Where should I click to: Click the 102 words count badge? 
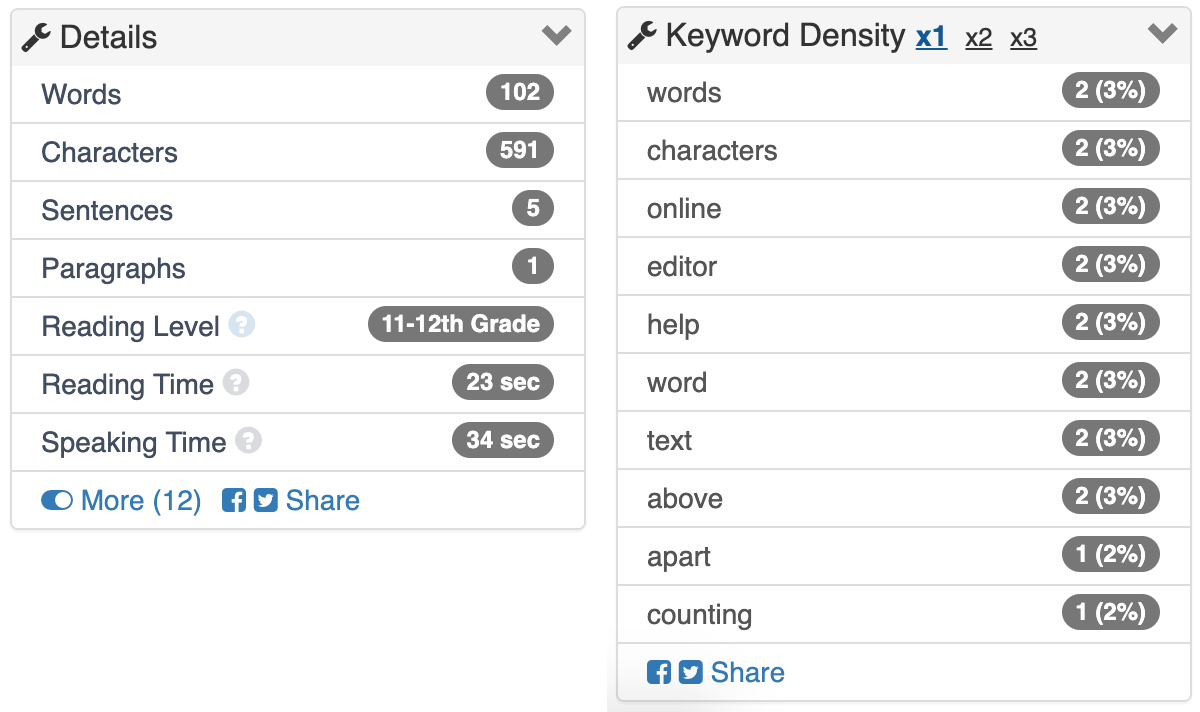(x=520, y=93)
